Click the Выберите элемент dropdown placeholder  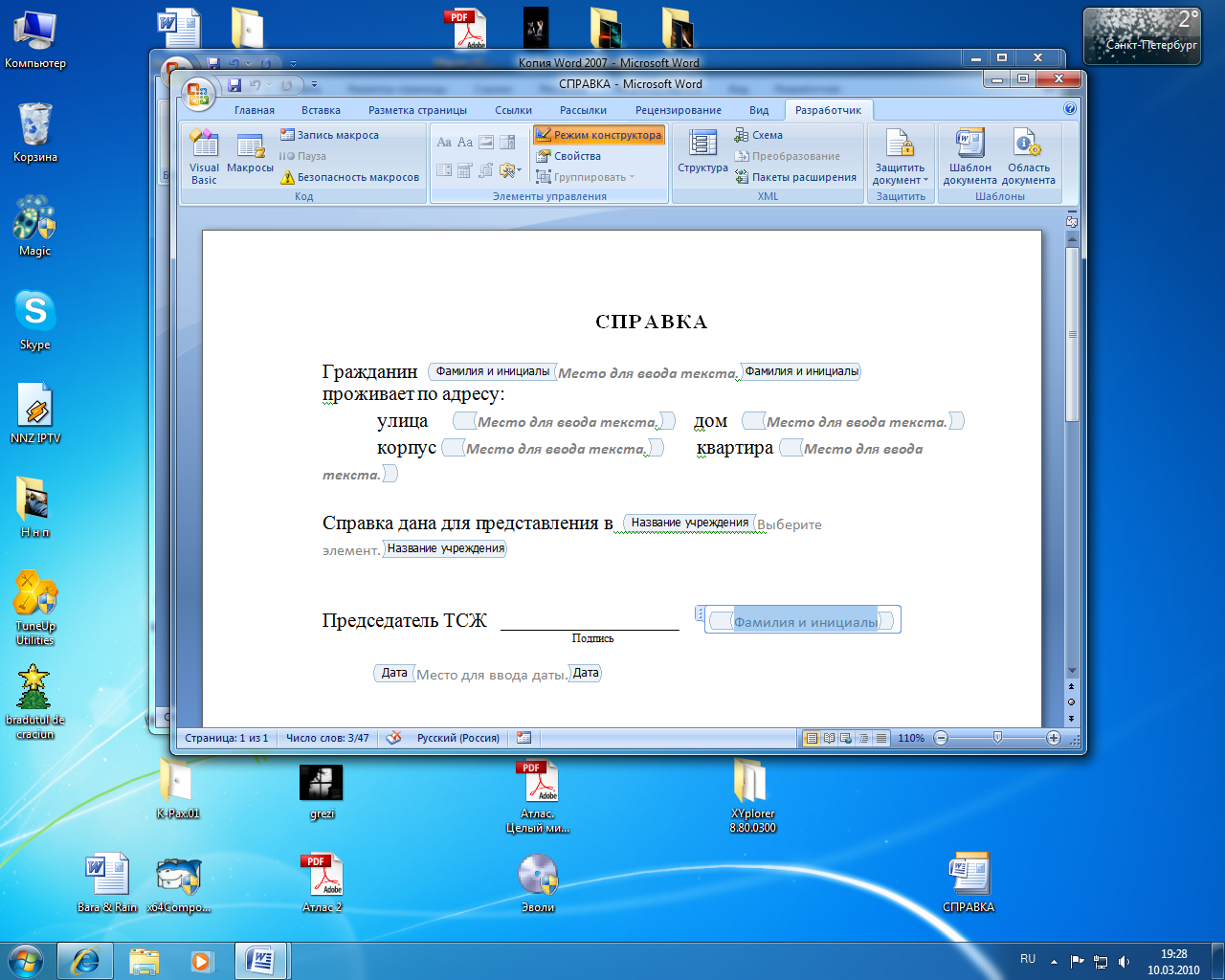[x=790, y=524]
